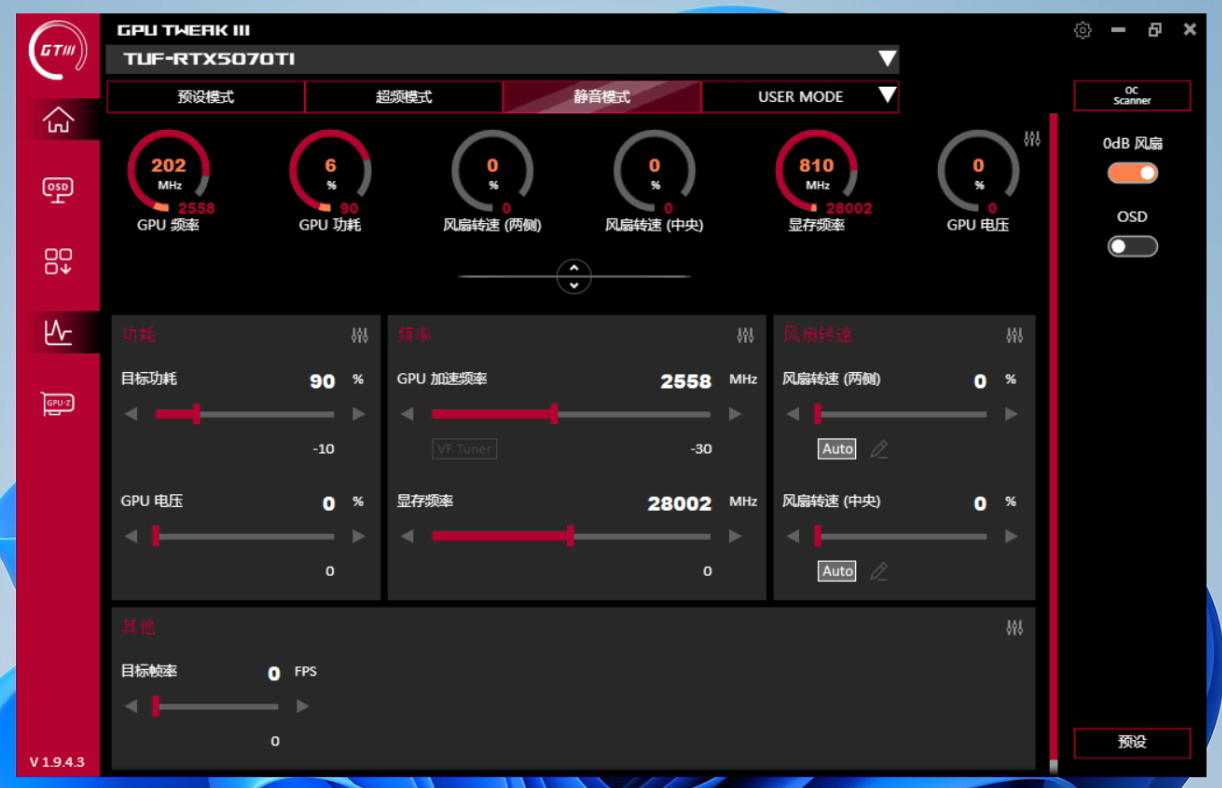Viewport: 1222px width, 788px height.
Task: Open the OSD settings sidebar icon
Action: [58, 189]
